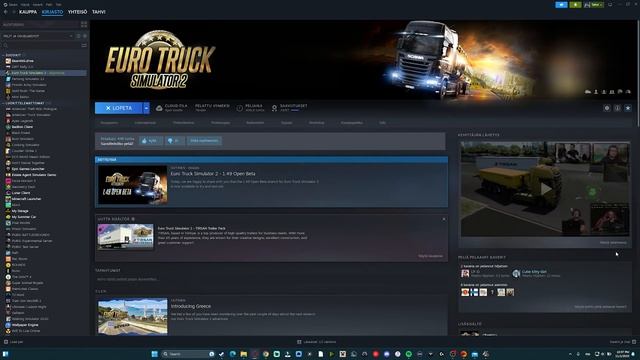Switch library to grid collections view icon
The image size is (640, 360).
pyautogui.click(x=84, y=24)
